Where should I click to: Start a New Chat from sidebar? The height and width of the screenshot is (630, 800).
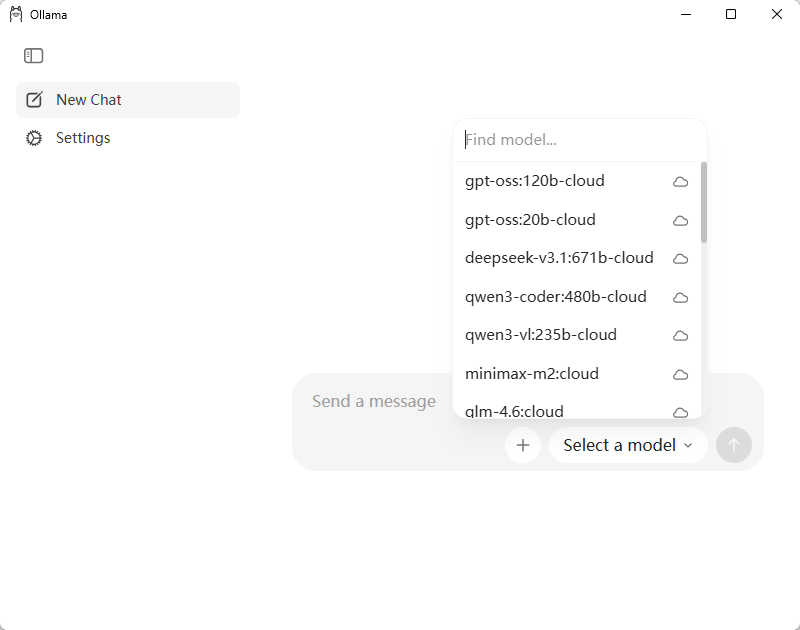coord(89,100)
